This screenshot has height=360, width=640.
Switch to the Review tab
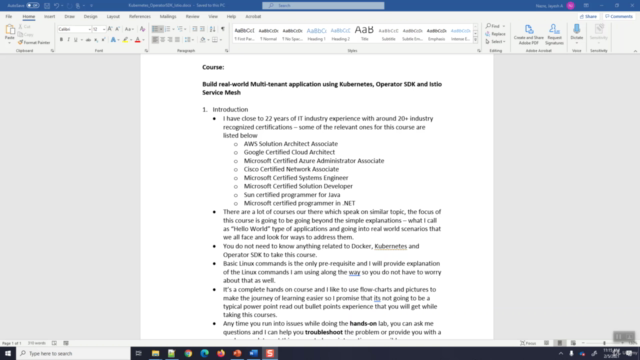pos(192,16)
